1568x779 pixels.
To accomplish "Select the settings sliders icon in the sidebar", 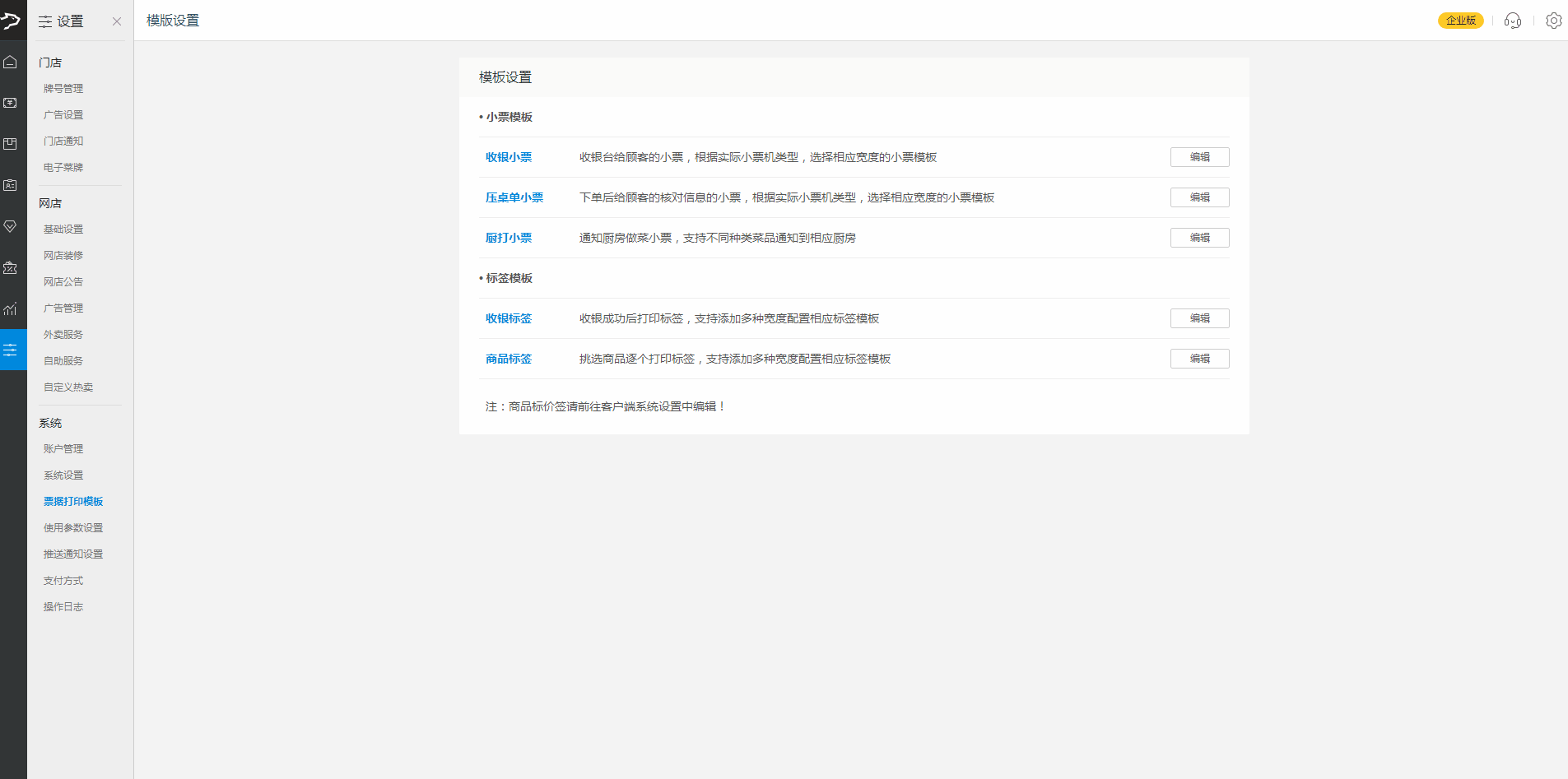I will pyautogui.click(x=10, y=350).
